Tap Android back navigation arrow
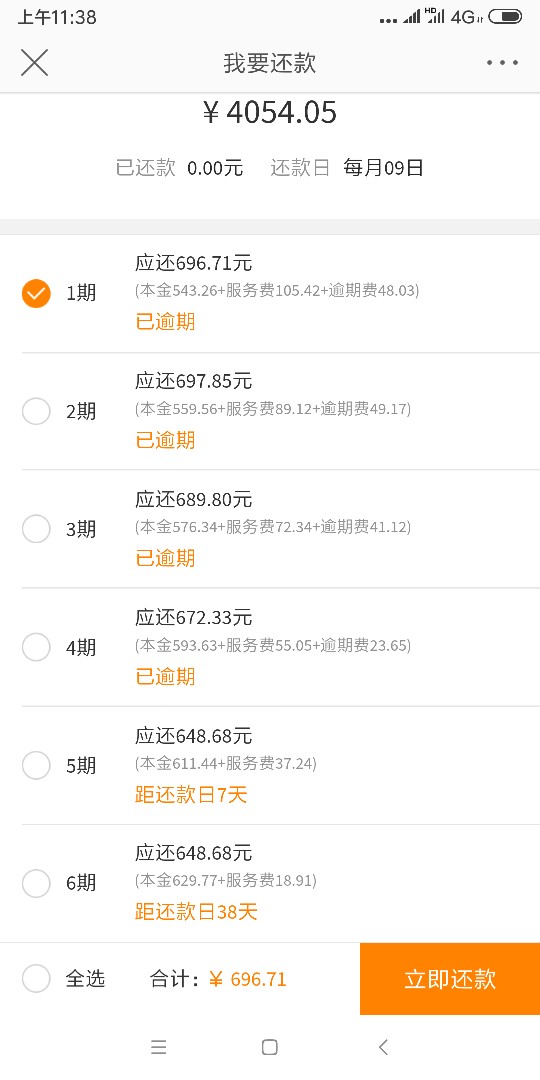The width and height of the screenshot is (540, 1080). coord(383,1047)
